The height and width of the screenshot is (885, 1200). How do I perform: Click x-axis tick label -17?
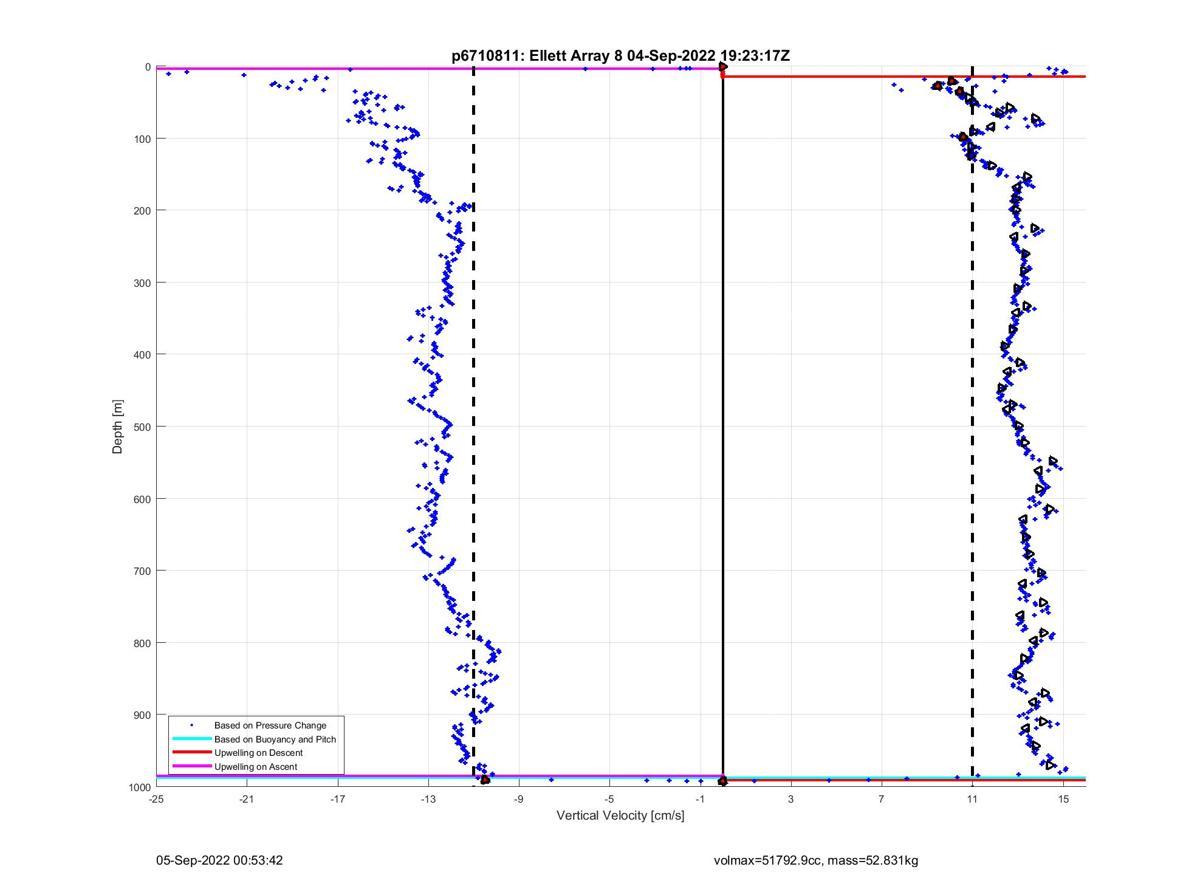tap(337, 799)
